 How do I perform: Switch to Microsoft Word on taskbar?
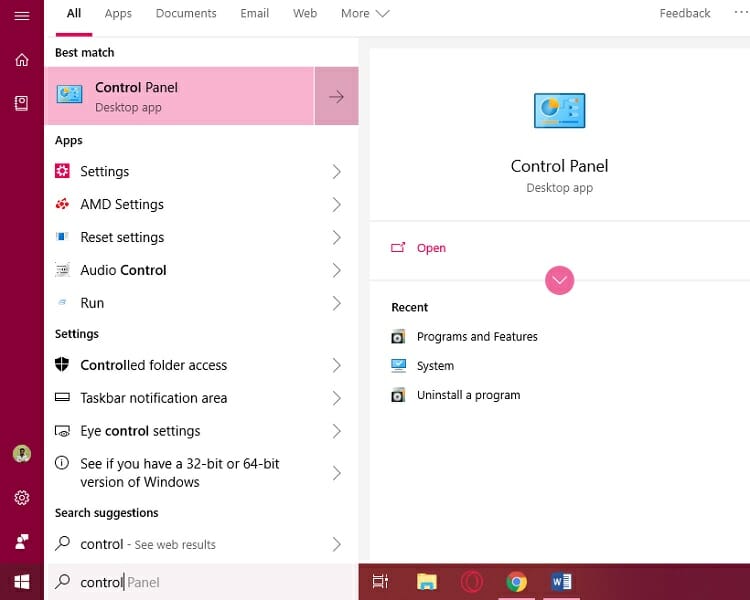pos(562,581)
